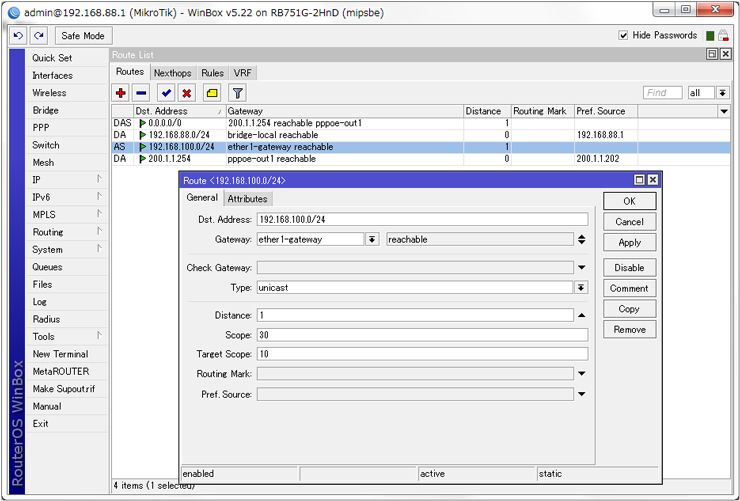Close the Route List panel

726,54
